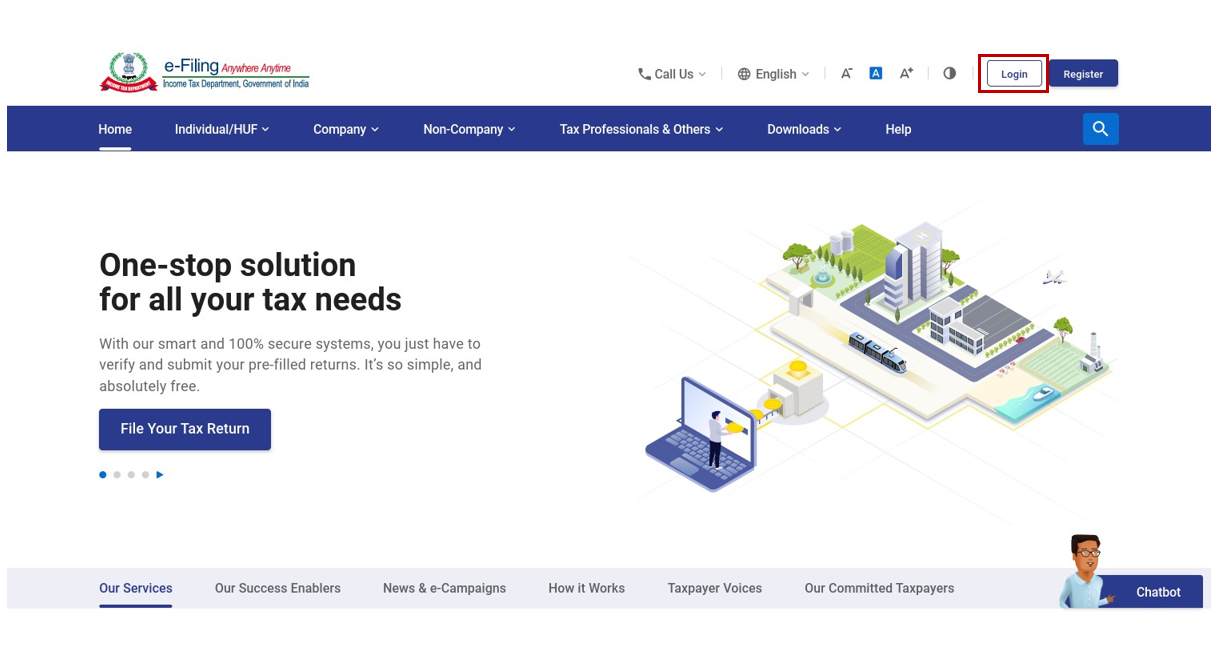The height and width of the screenshot is (654, 1227).
Task: Toggle dark mode with contrast icon
Action: (x=948, y=73)
